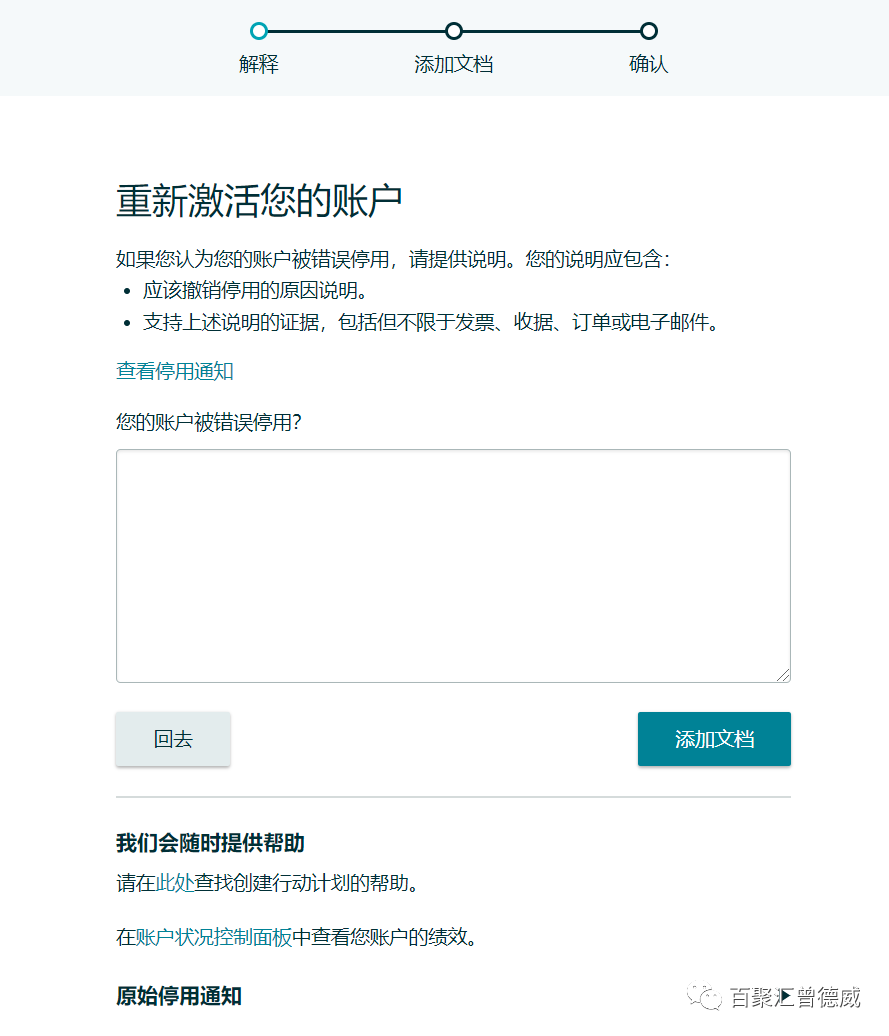The image size is (889, 1036).
Task: Click the teal 添加文档 button
Action: point(714,739)
